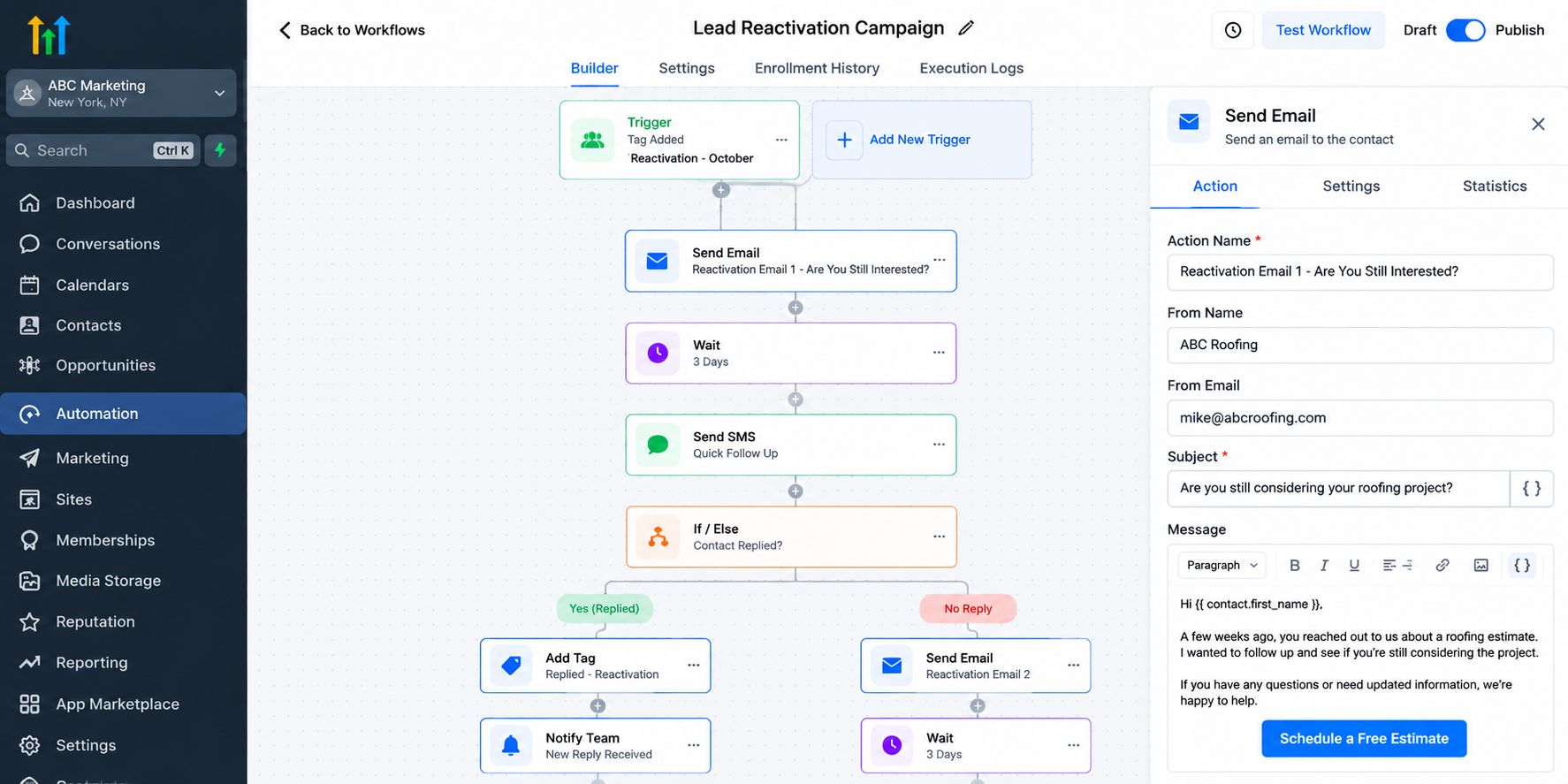Open options menu for Trigger node
This screenshot has height=784, width=1568.
pos(781,140)
